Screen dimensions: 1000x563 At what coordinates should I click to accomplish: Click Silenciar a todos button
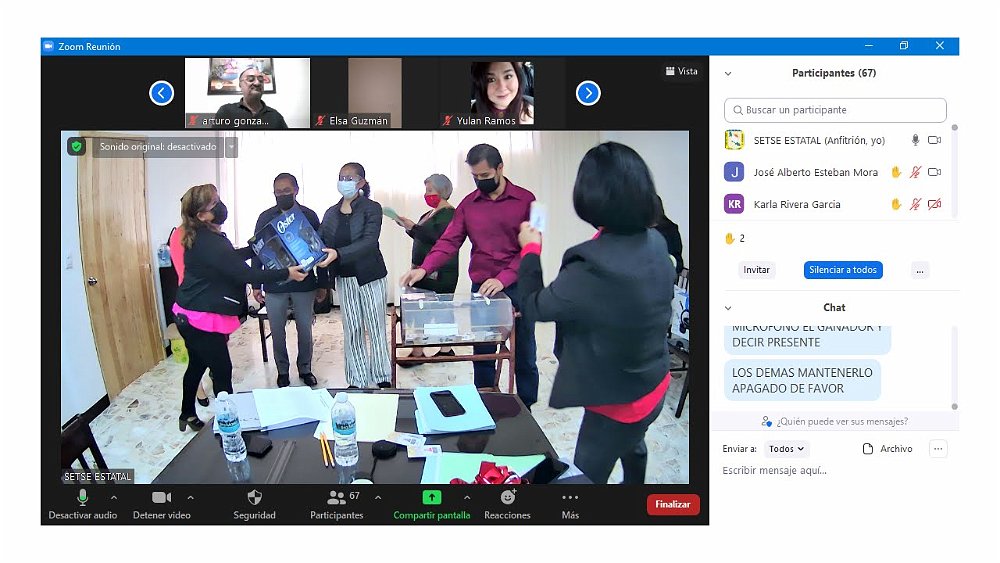pos(842,270)
